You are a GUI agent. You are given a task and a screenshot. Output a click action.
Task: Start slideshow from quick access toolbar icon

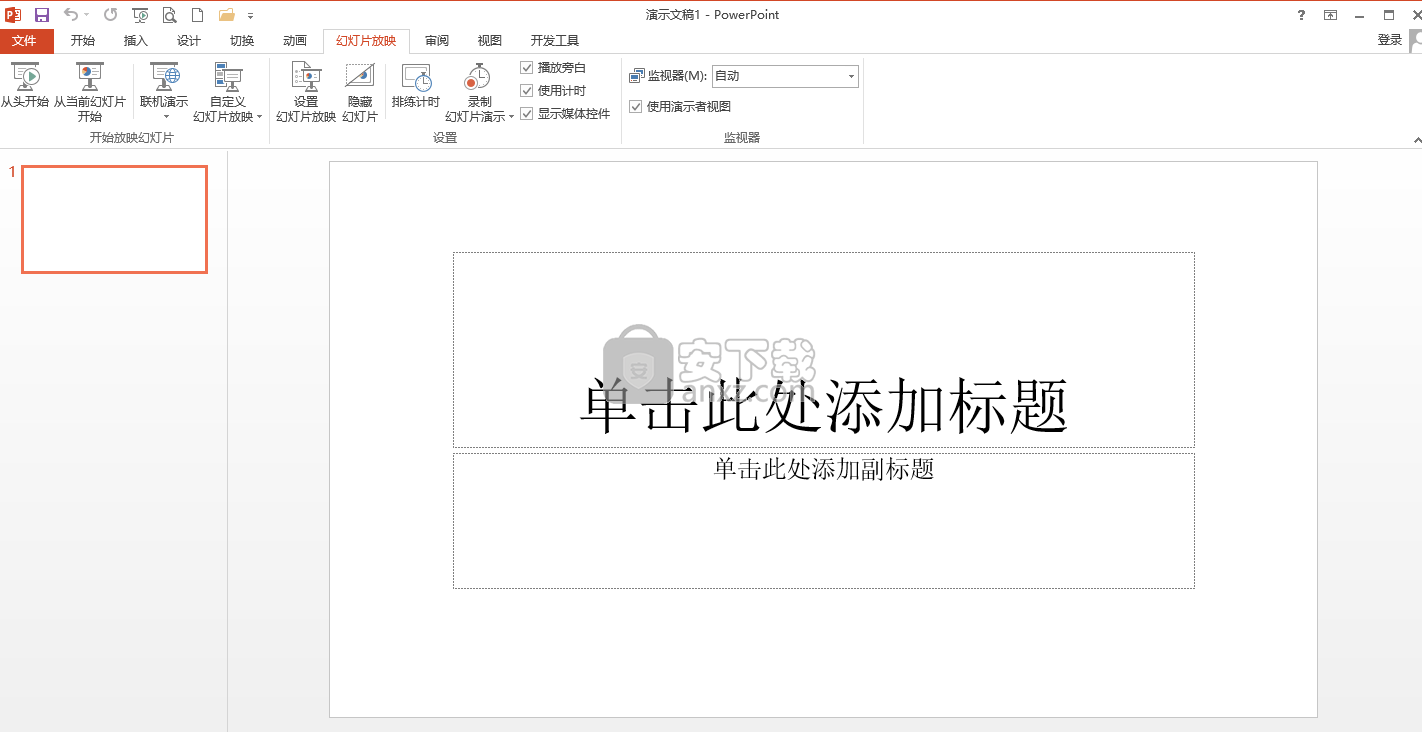[x=140, y=15]
